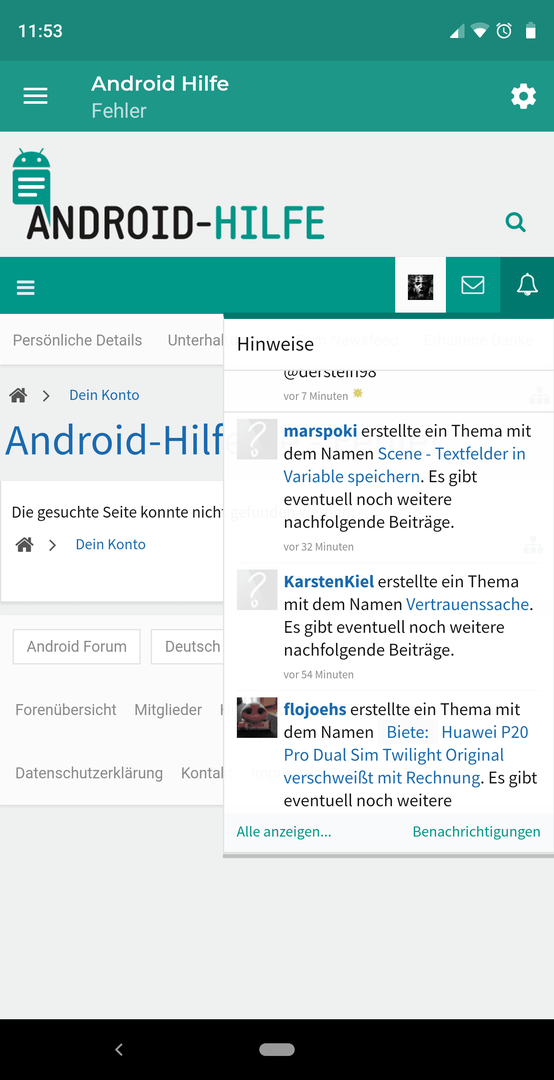
Task: Open Datenschutzerklärung footer link
Action: [89, 773]
